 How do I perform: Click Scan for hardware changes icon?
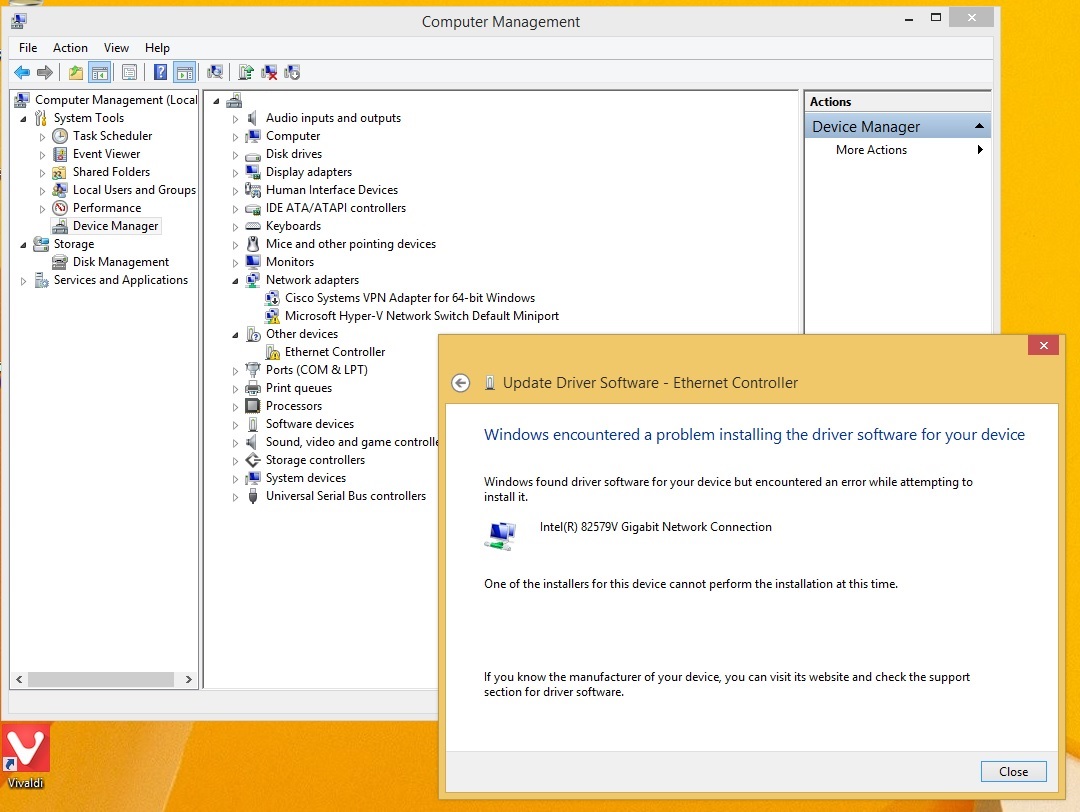click(x=215, y=72)
